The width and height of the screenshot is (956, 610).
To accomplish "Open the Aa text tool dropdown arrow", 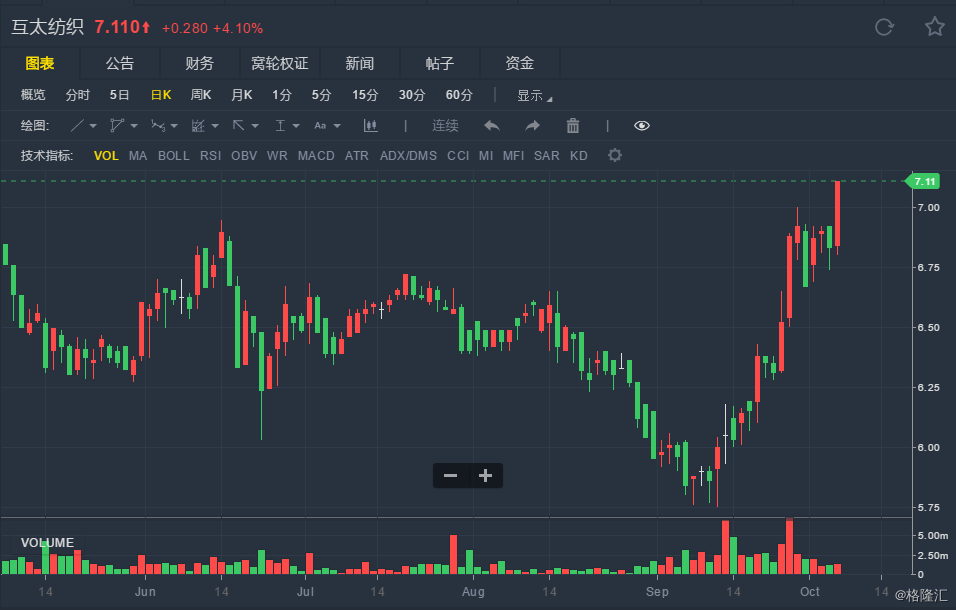I will 337,126.
